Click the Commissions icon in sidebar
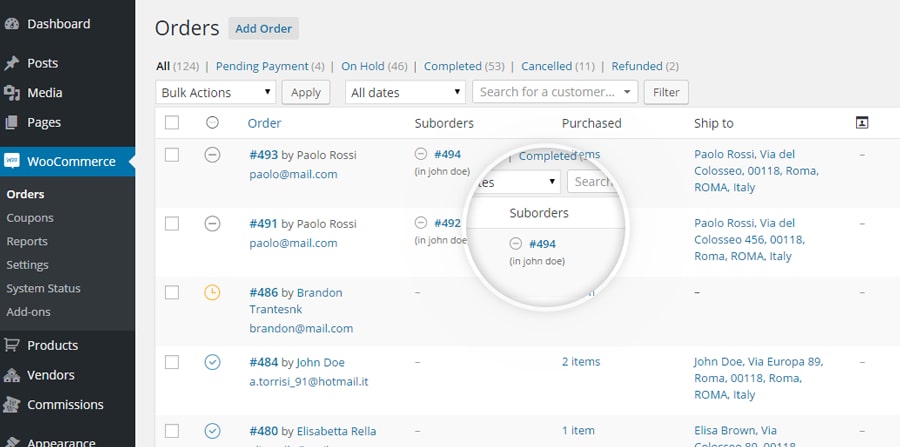900x447 pixels. [11, 405]
